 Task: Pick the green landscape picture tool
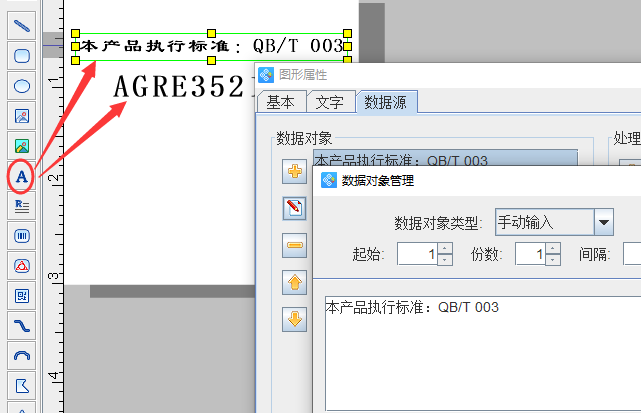click(x=21, y=145)
